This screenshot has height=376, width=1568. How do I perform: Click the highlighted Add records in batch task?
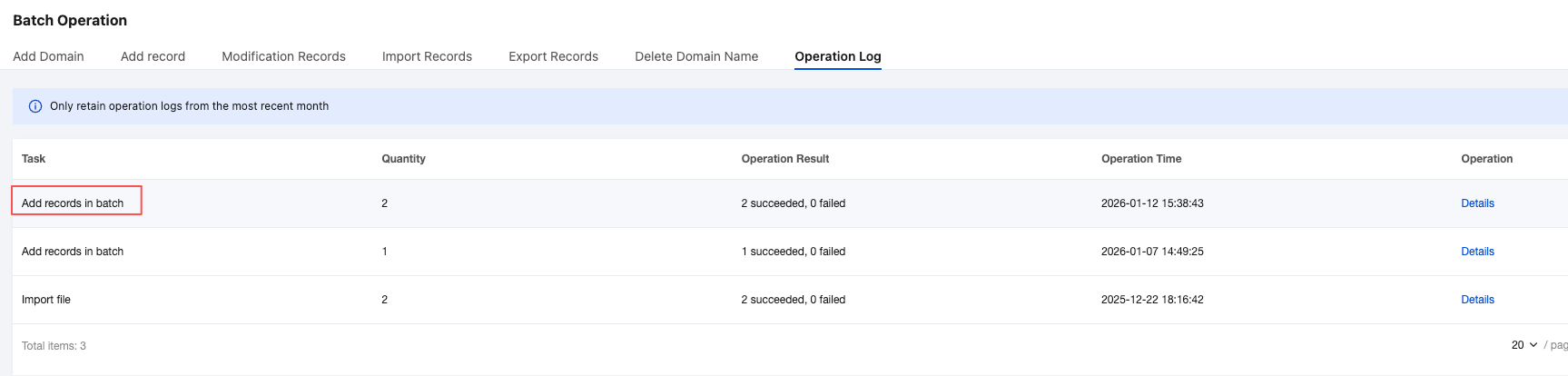[x=73, y=203]
